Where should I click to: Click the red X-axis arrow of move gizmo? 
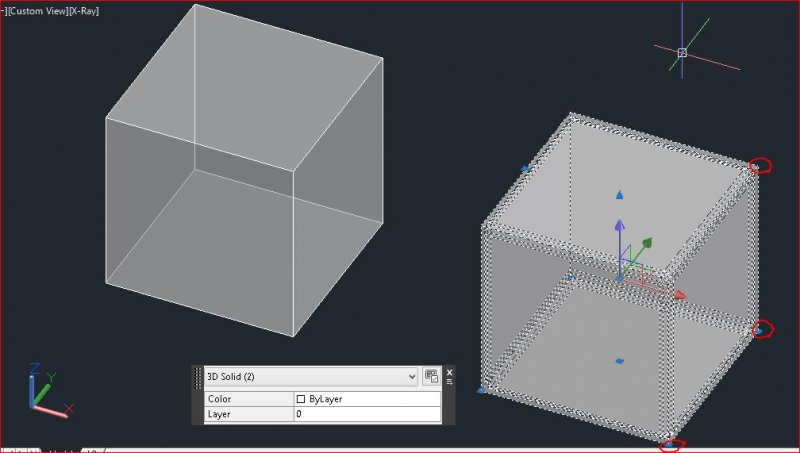coord(680,295)
